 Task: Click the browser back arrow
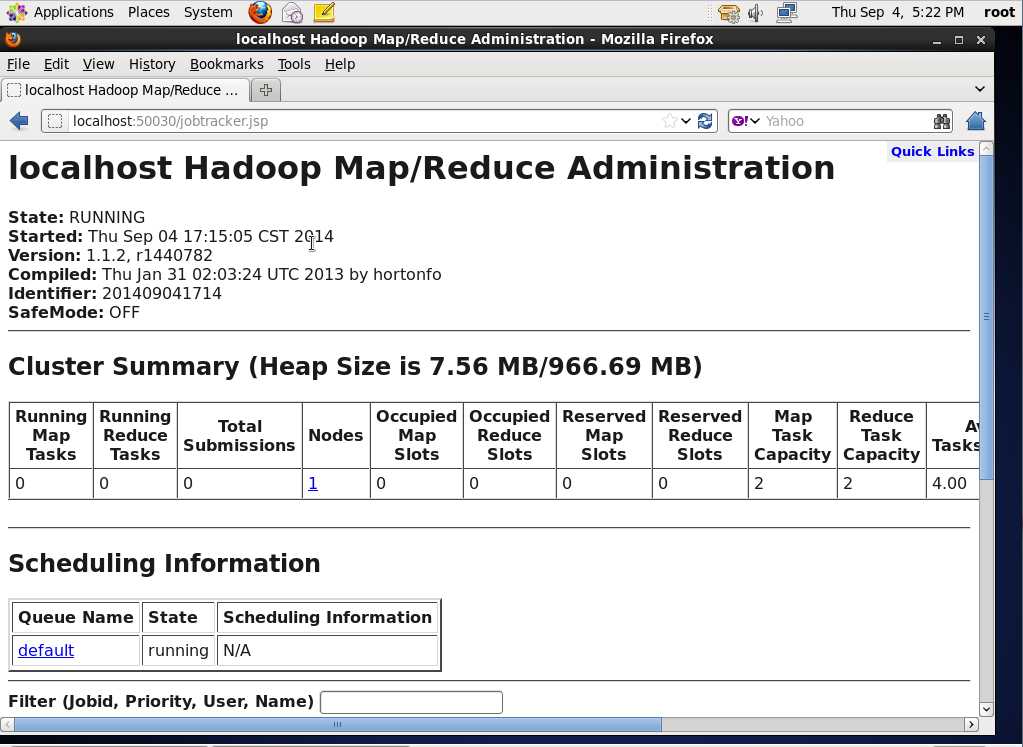[20, 121]
